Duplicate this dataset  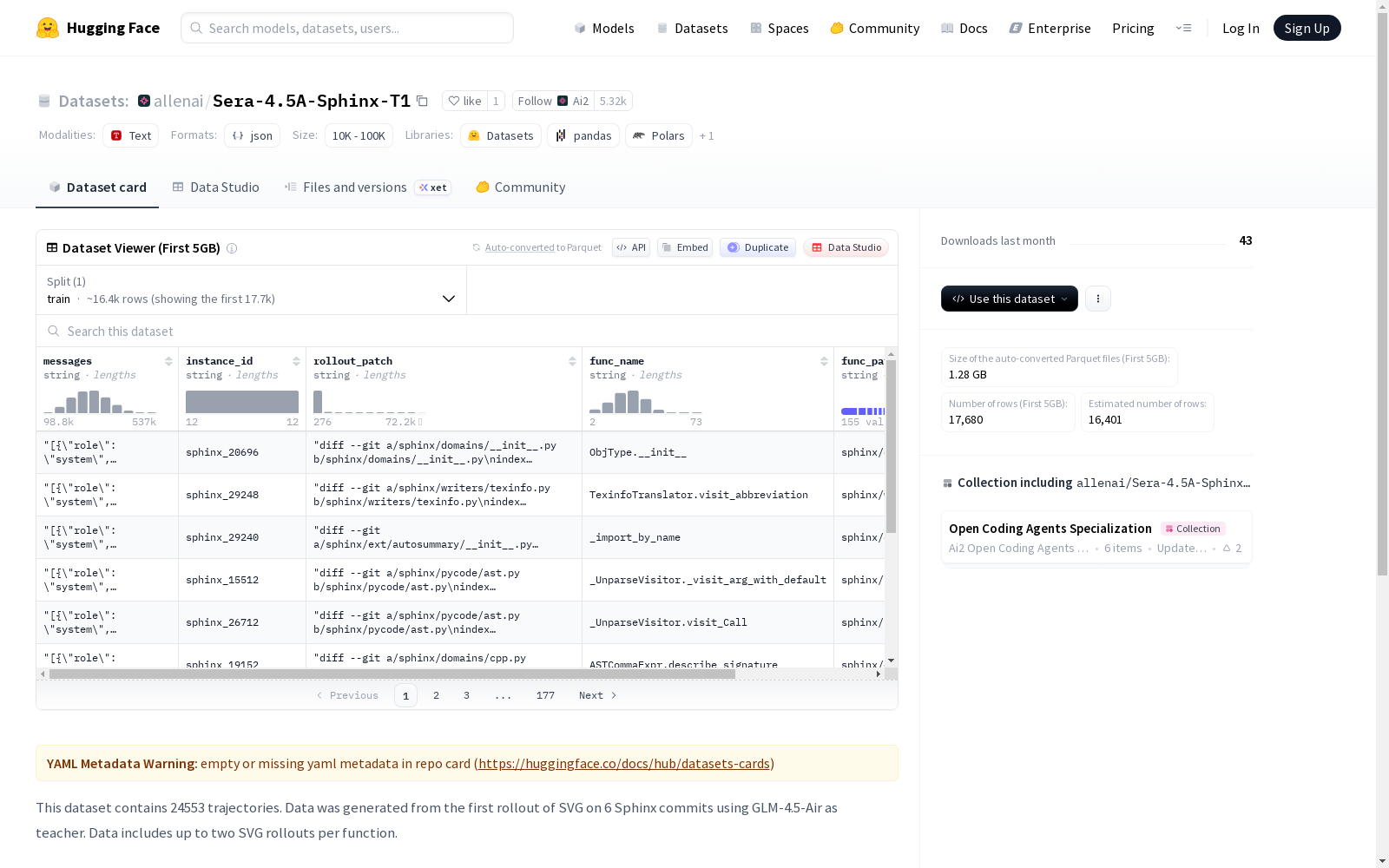point(758,247)
